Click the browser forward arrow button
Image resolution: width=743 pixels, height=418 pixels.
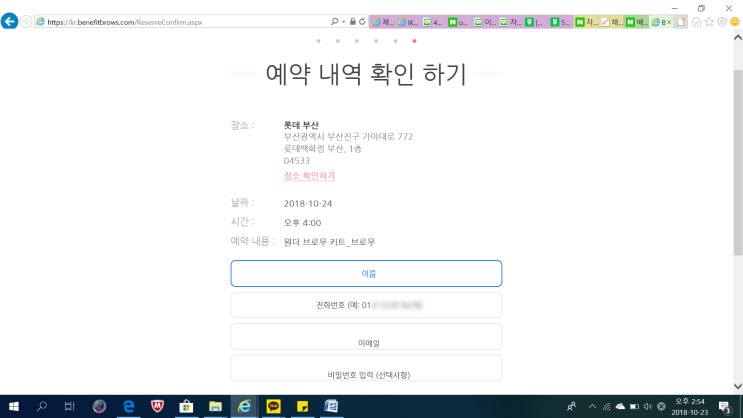(26, 22)
